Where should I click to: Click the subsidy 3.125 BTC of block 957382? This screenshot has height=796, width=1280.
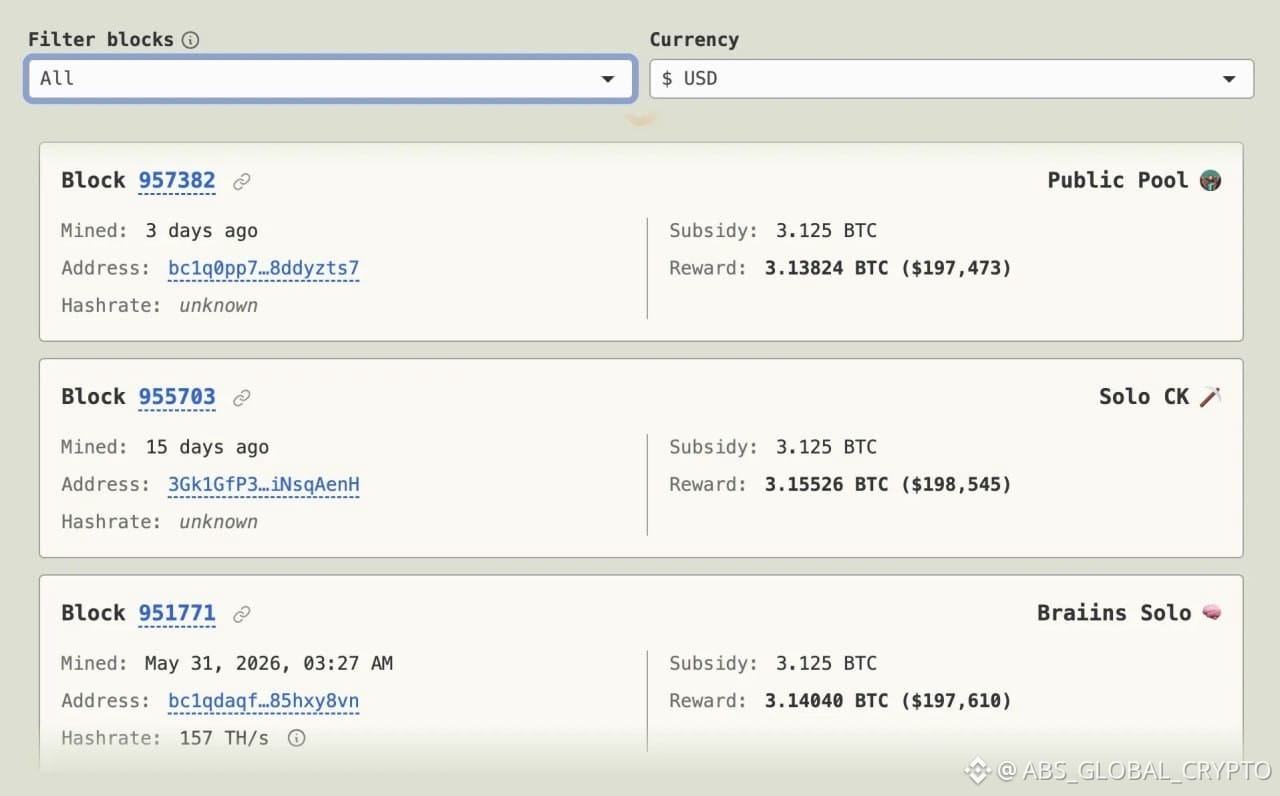coord(826,231)
